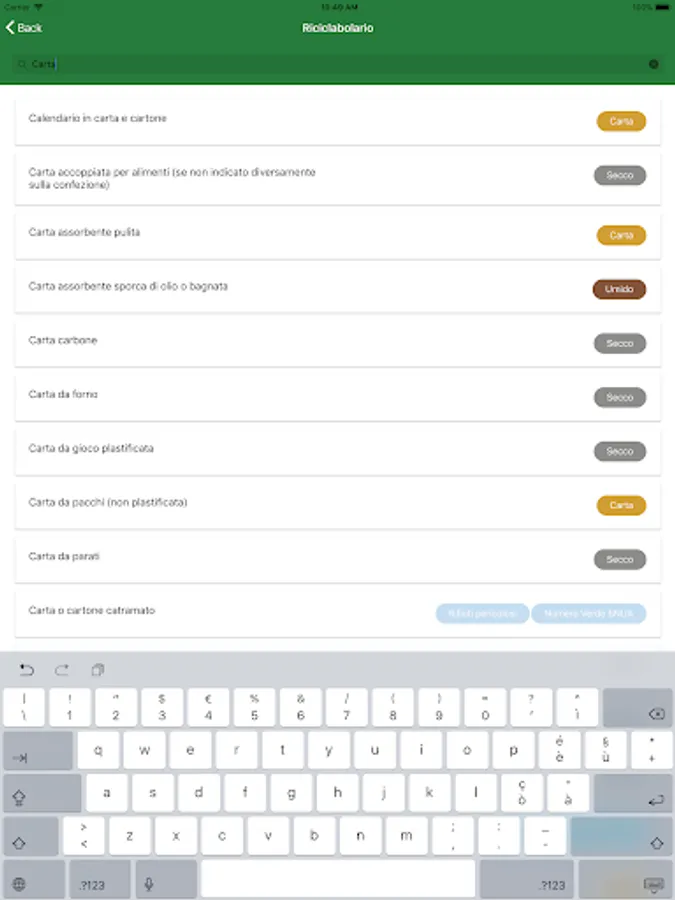The width and height of the screenshot is (675, 900).
Task: Tap the Umido tag on Carta assorbente sporca
Action: (x=619, y=289)
